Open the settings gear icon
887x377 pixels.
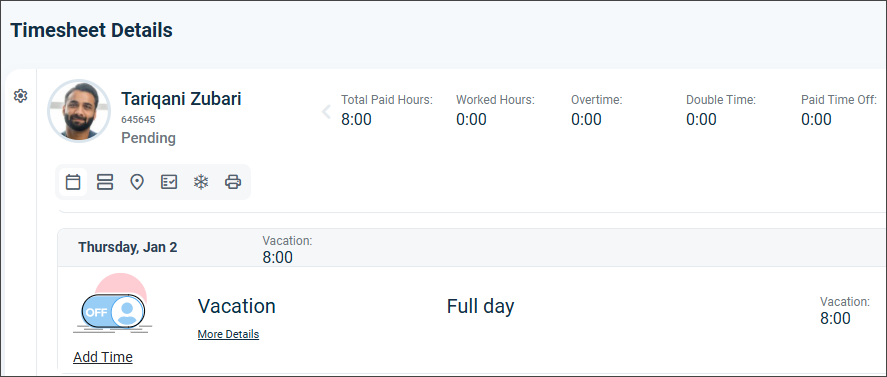[20, 96]
